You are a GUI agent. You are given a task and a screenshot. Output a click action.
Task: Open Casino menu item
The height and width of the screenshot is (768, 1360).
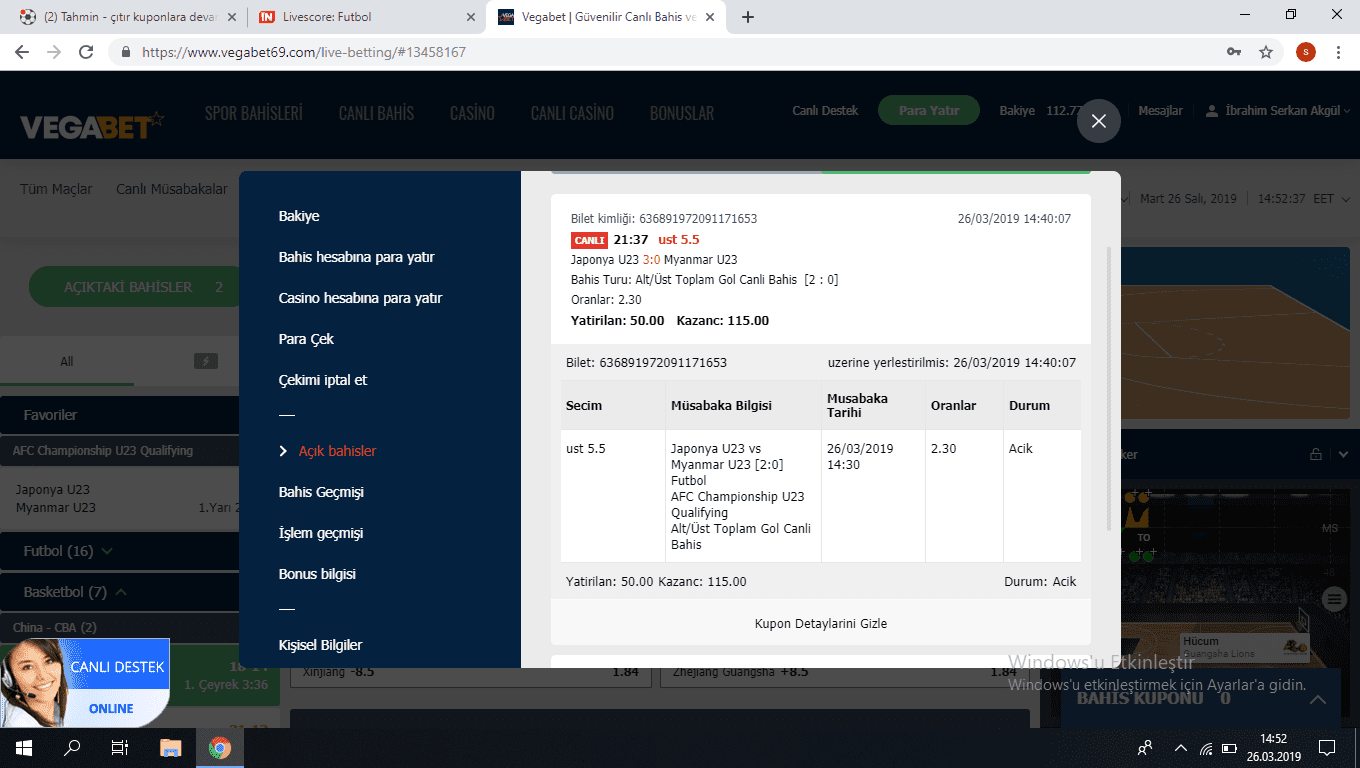472,113
